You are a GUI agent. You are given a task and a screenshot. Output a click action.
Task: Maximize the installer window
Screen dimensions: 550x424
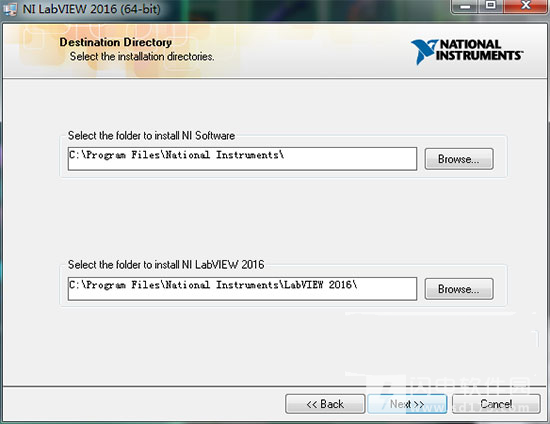[x=491, y=6]
